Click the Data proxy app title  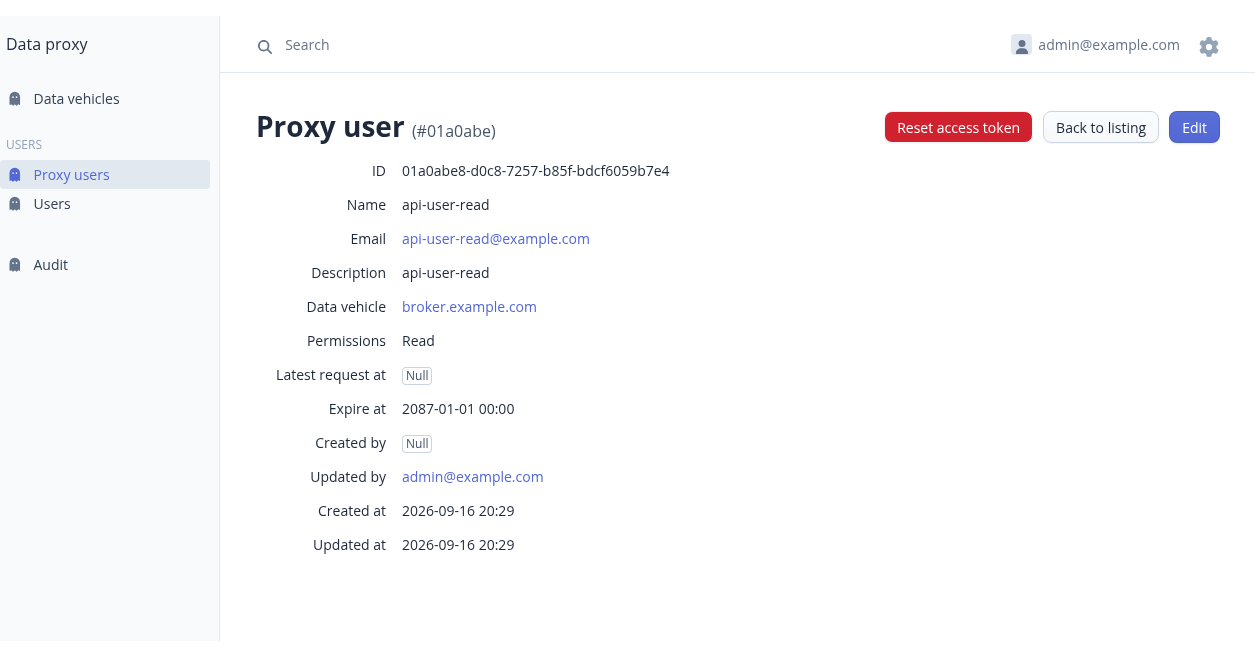pos(47,44)
